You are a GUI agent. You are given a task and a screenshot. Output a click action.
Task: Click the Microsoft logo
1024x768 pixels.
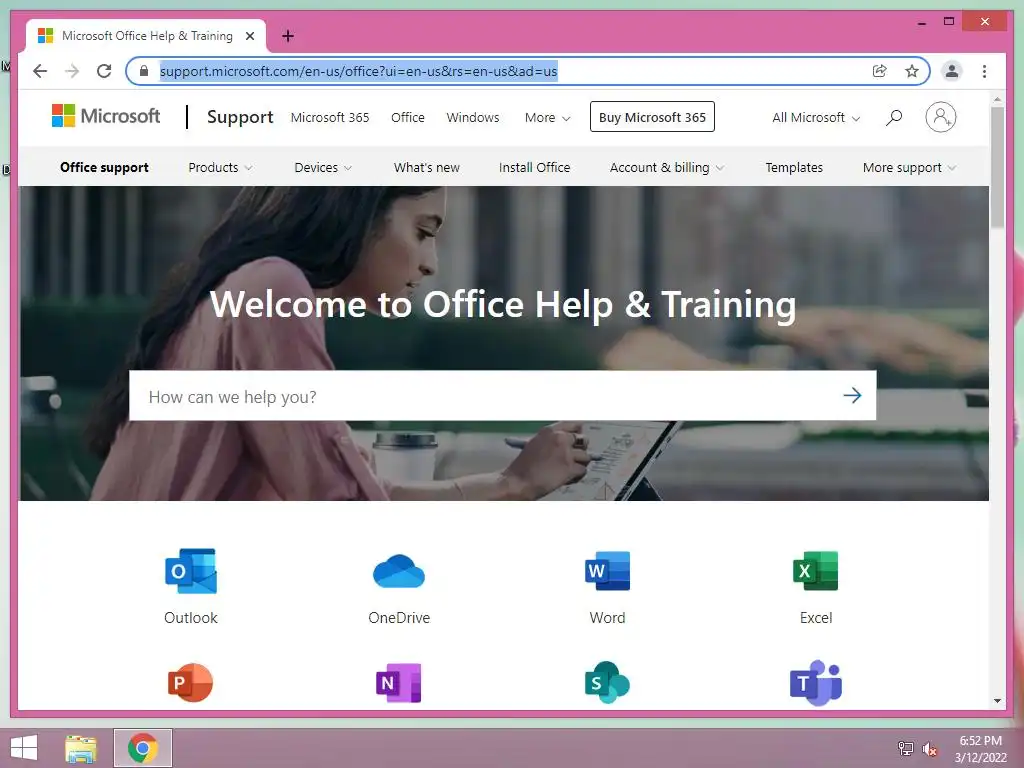106,116
